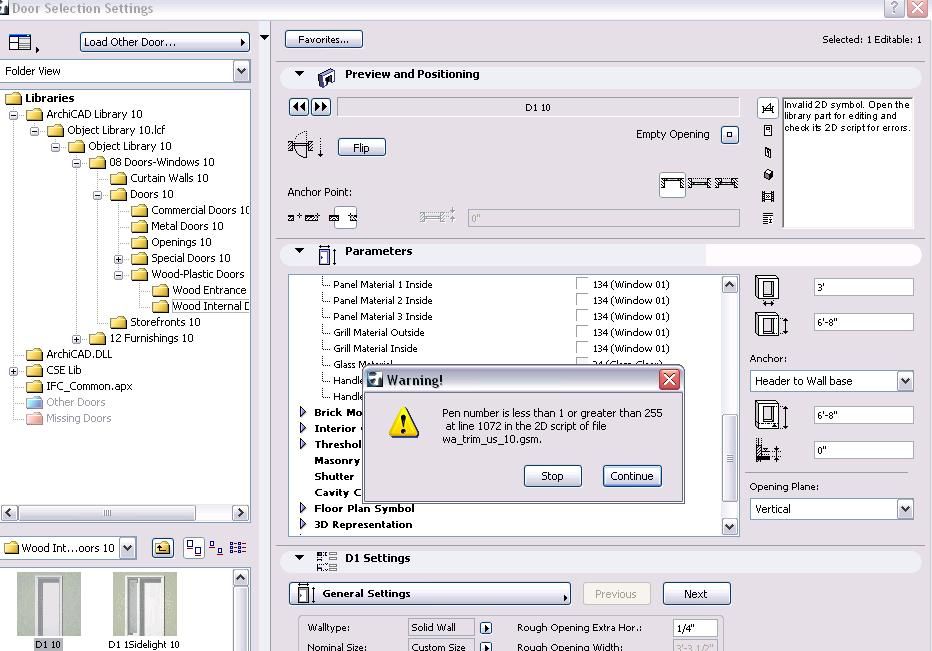932x651 pixels.
Task: Select the Storefronts 10 folder
Action: pyautogui.click(x=165, y=322)
